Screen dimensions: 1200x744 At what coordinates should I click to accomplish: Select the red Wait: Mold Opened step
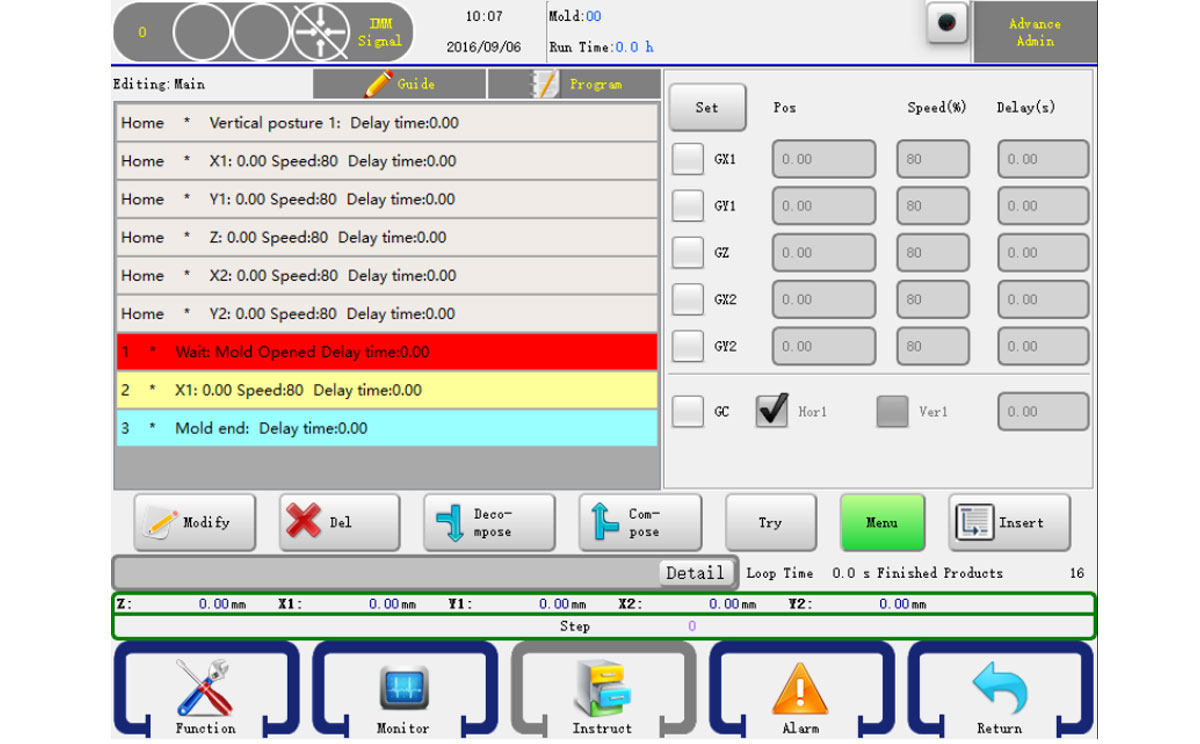(x=387, y=352)
